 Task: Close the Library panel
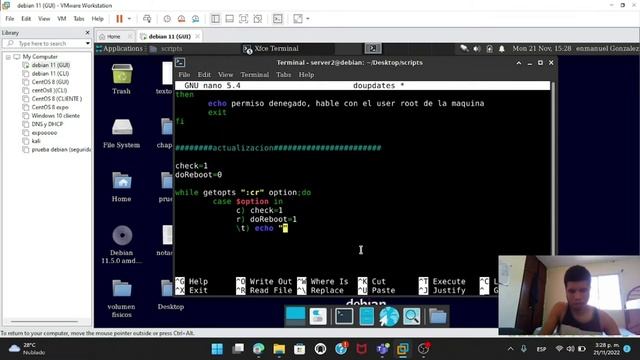tap(87, 33)
